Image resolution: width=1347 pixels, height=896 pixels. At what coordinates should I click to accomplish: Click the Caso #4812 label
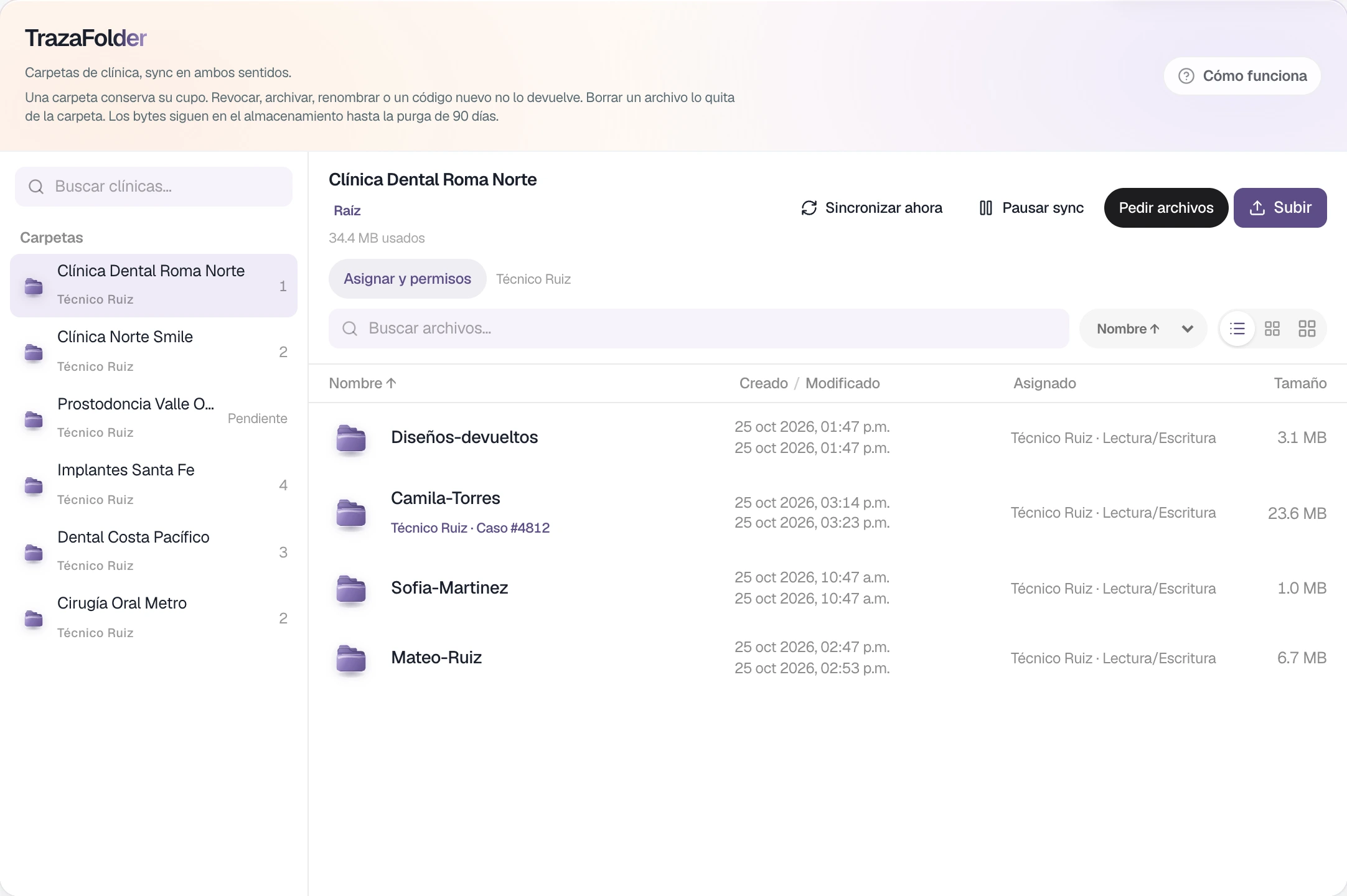pos(513,528)
